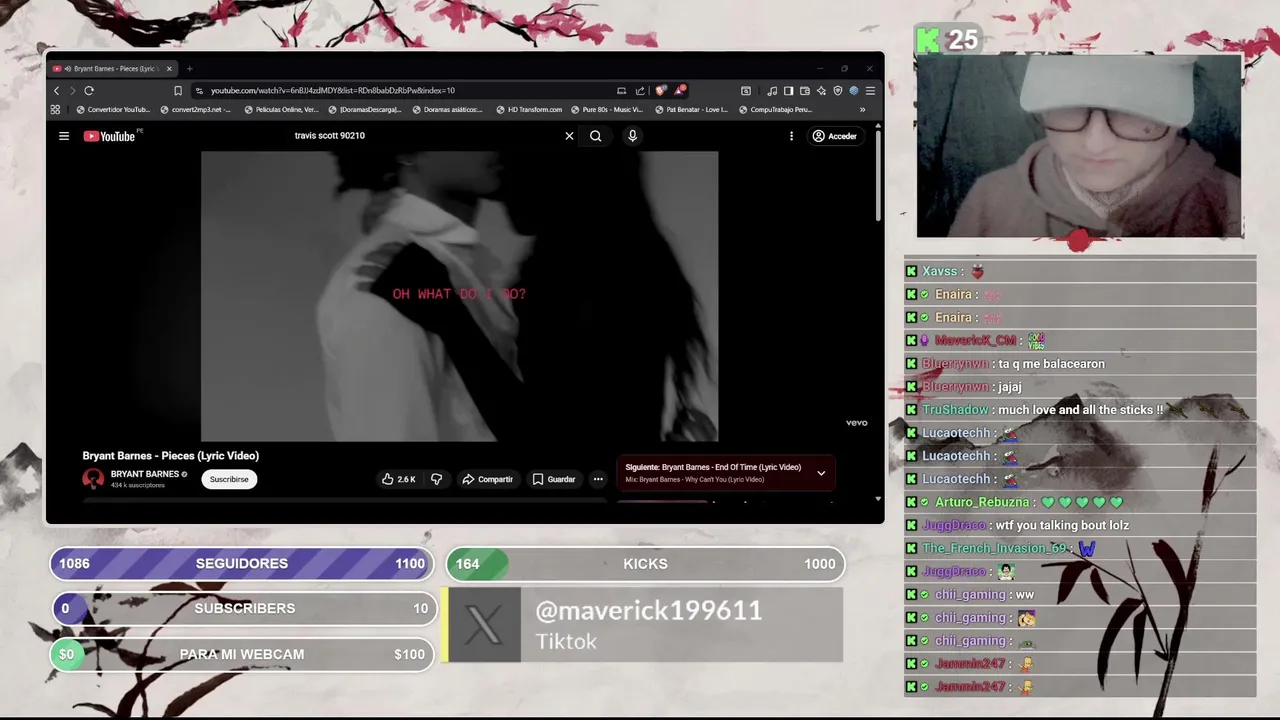
Task: Start voice search with the microphone icon
Action: pos(632,136)
